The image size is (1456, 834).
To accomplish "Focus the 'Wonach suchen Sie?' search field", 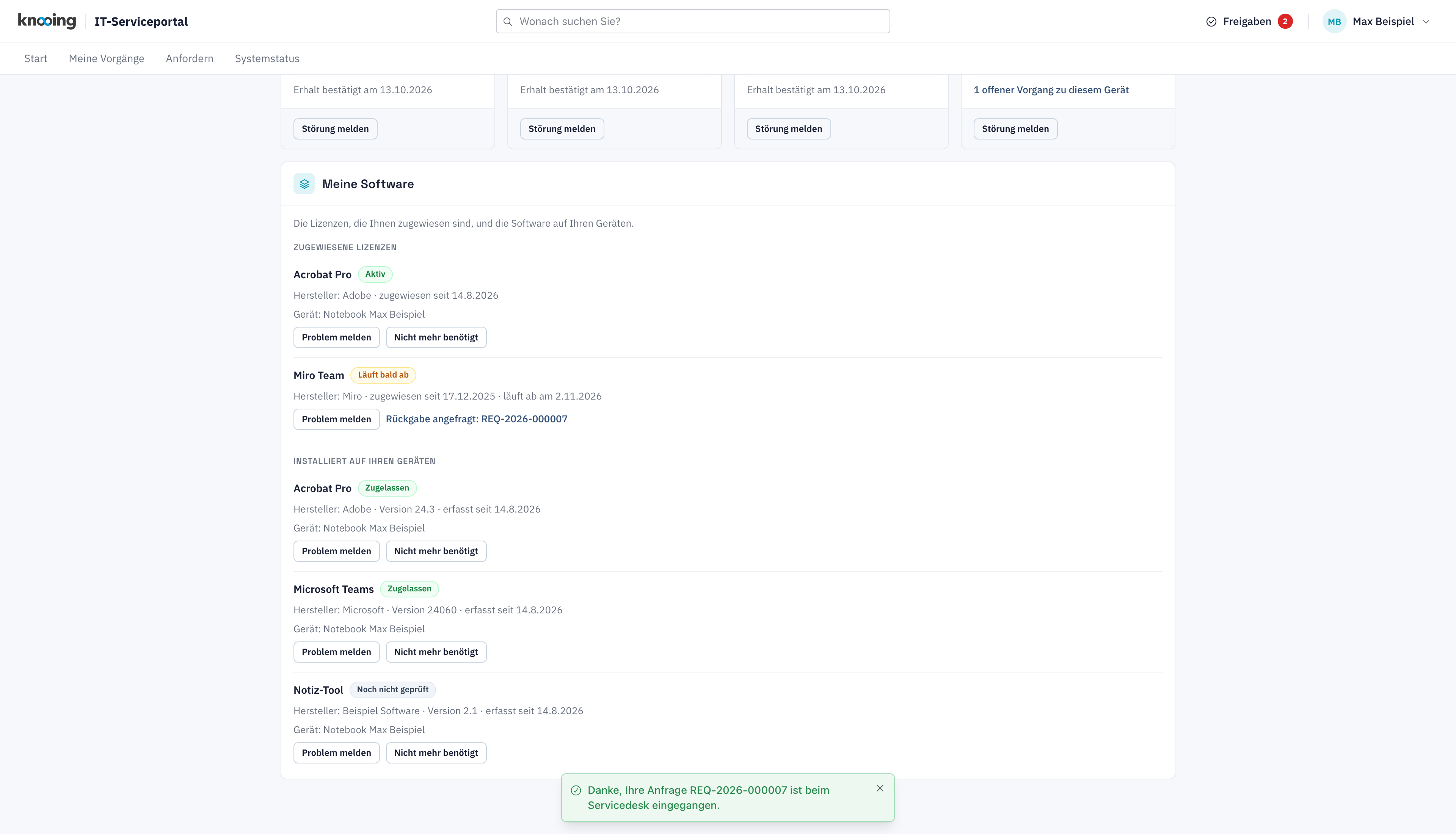I will pyautogui.click(x=692, y=21).
